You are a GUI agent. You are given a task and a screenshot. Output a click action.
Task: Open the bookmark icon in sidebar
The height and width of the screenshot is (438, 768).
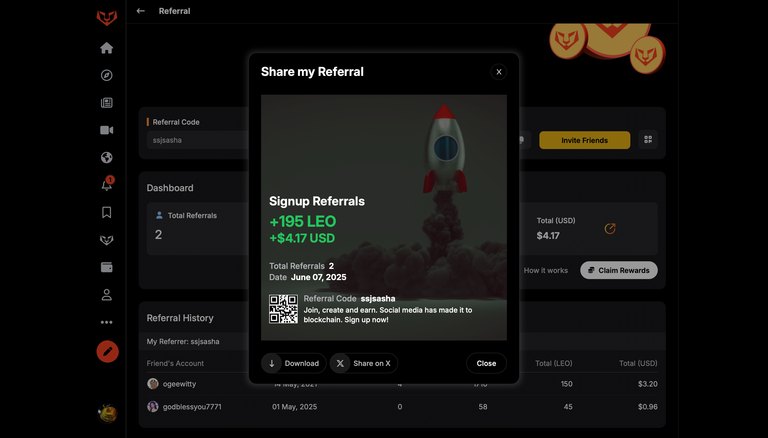106,213
